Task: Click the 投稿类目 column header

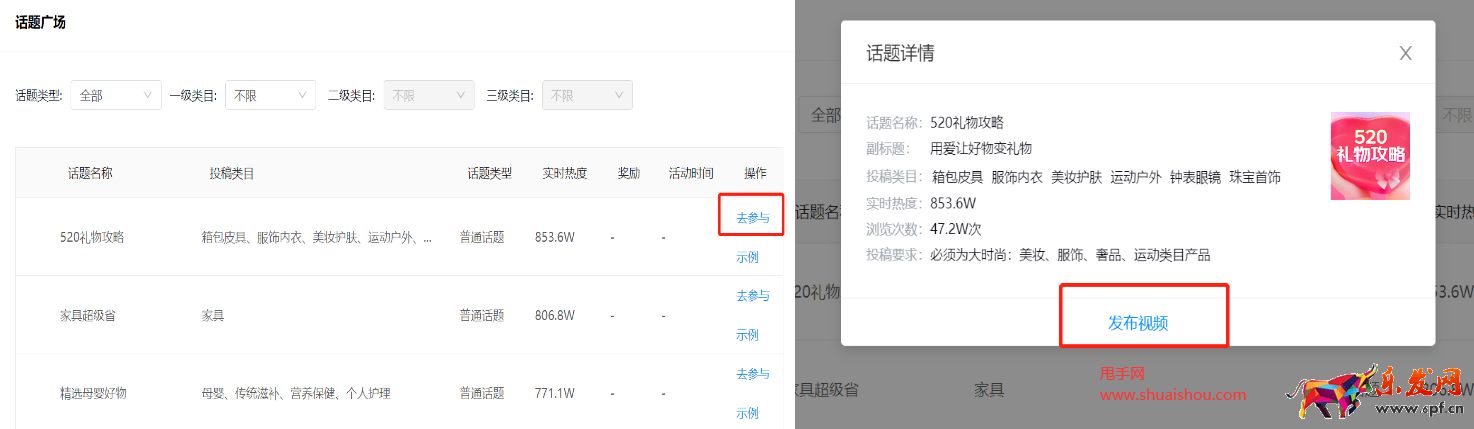Action: tap(232, 173)
